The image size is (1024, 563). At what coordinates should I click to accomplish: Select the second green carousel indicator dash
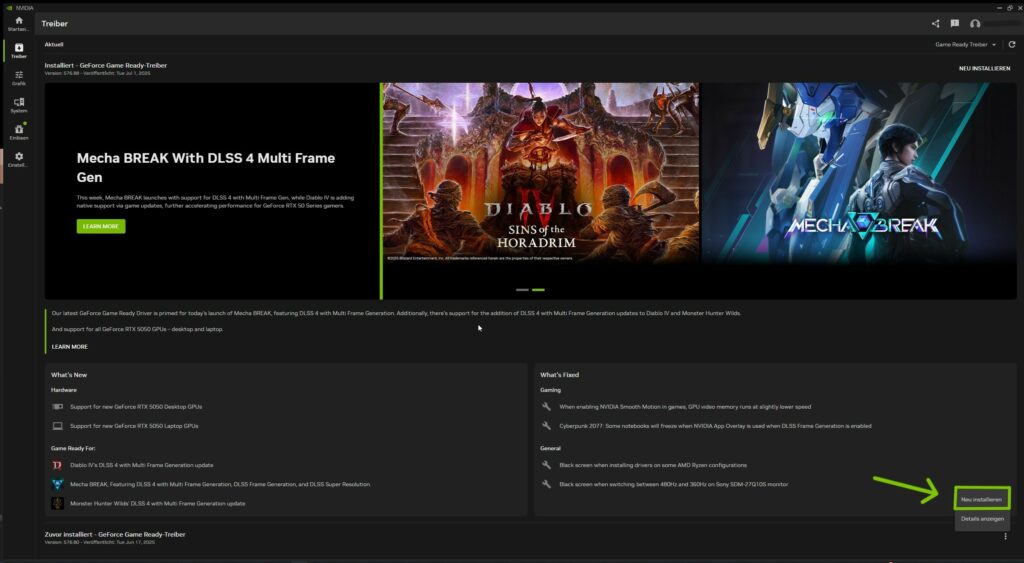click(x=538, y=289)
